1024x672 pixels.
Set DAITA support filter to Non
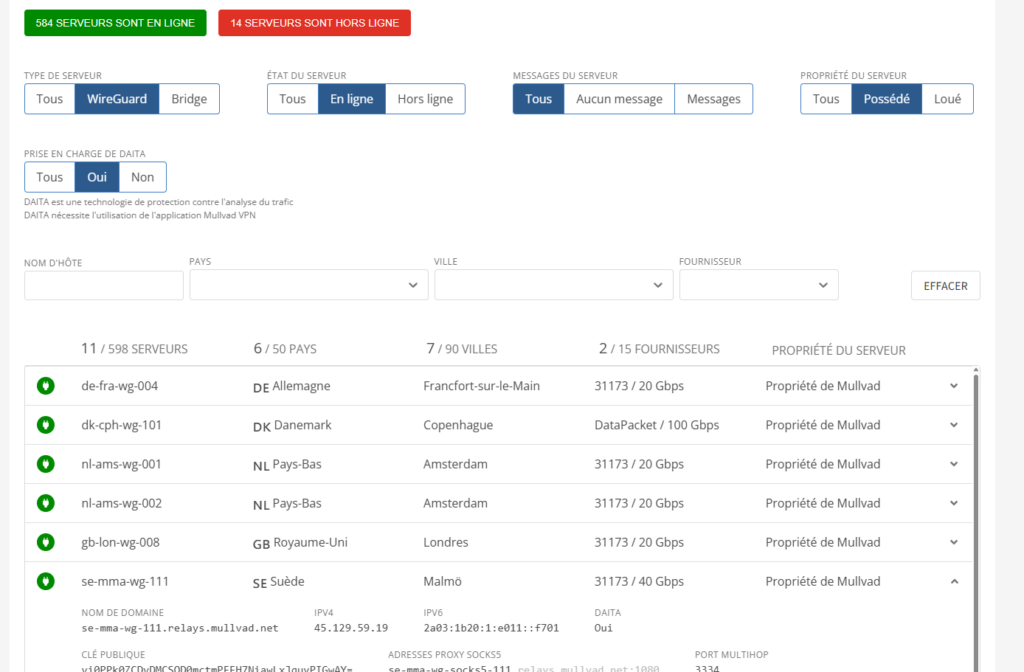143,177
